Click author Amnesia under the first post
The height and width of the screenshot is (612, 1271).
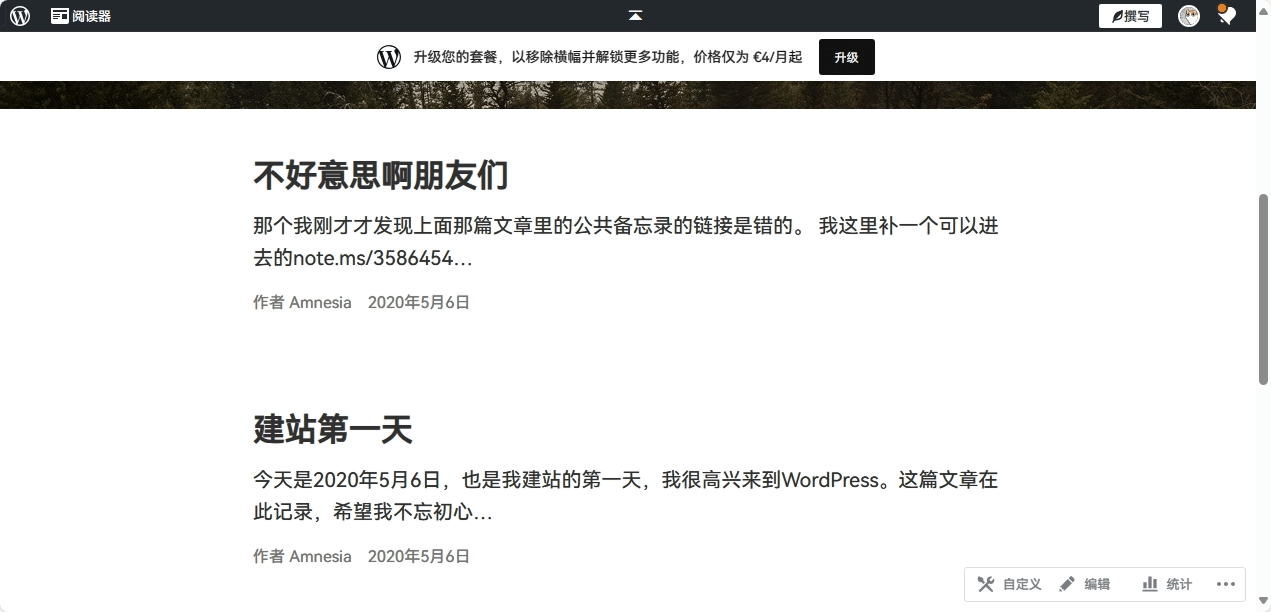coord(320,302)
